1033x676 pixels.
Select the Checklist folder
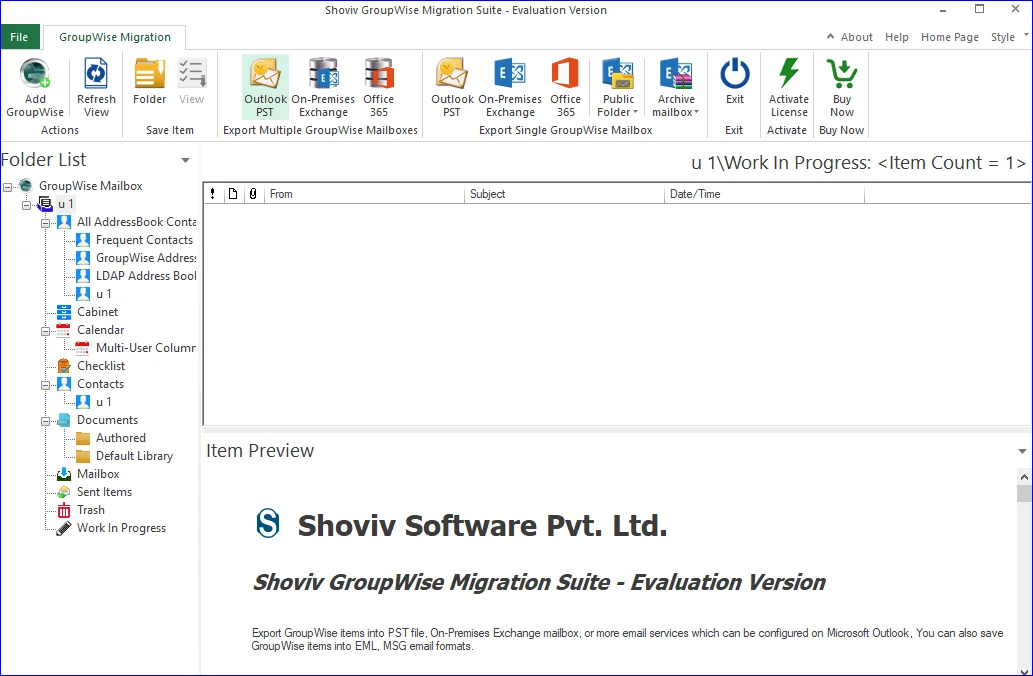101,366
